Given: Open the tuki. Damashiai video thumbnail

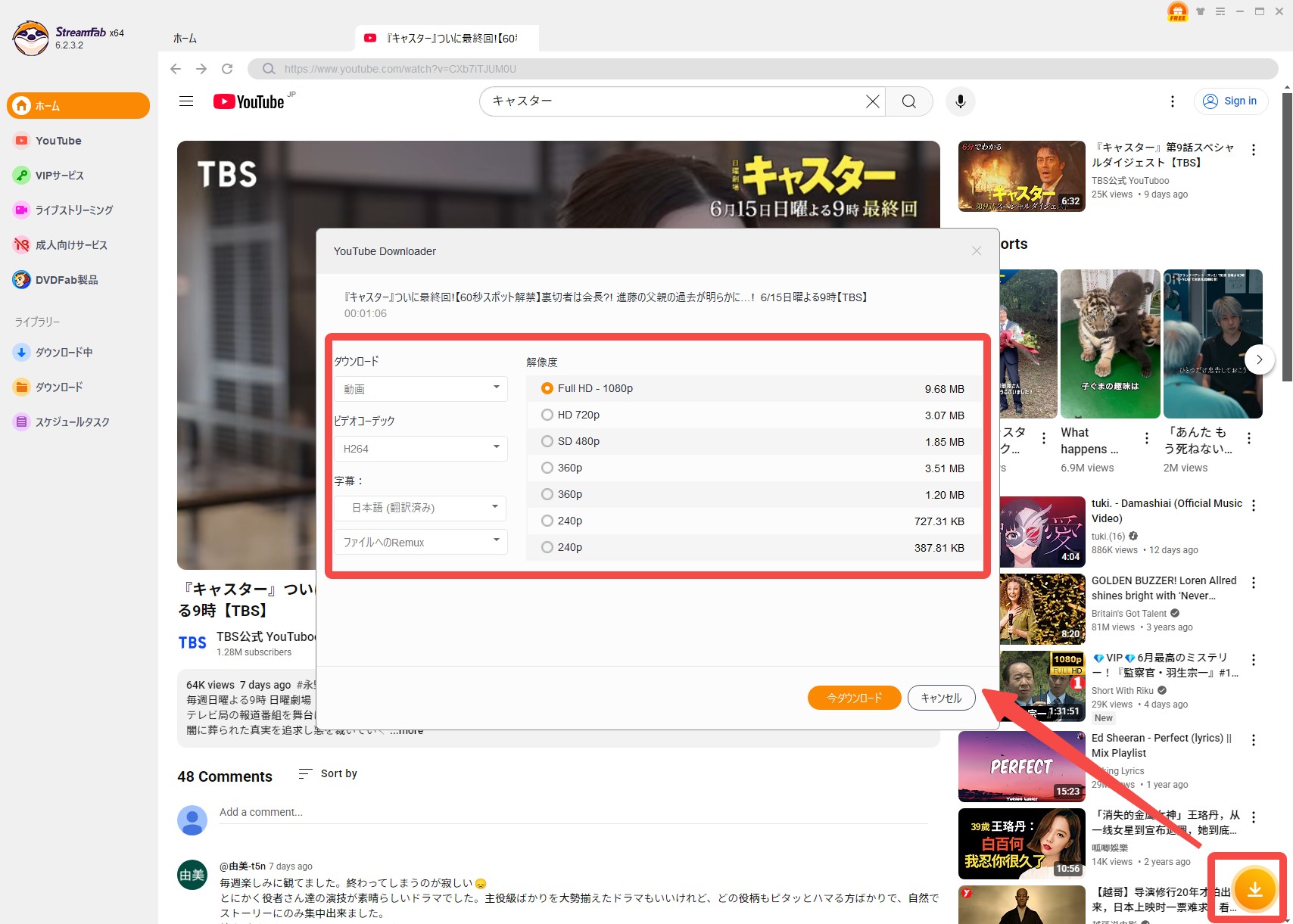Looking at the screenshot, I should [x=1042, y=532].
